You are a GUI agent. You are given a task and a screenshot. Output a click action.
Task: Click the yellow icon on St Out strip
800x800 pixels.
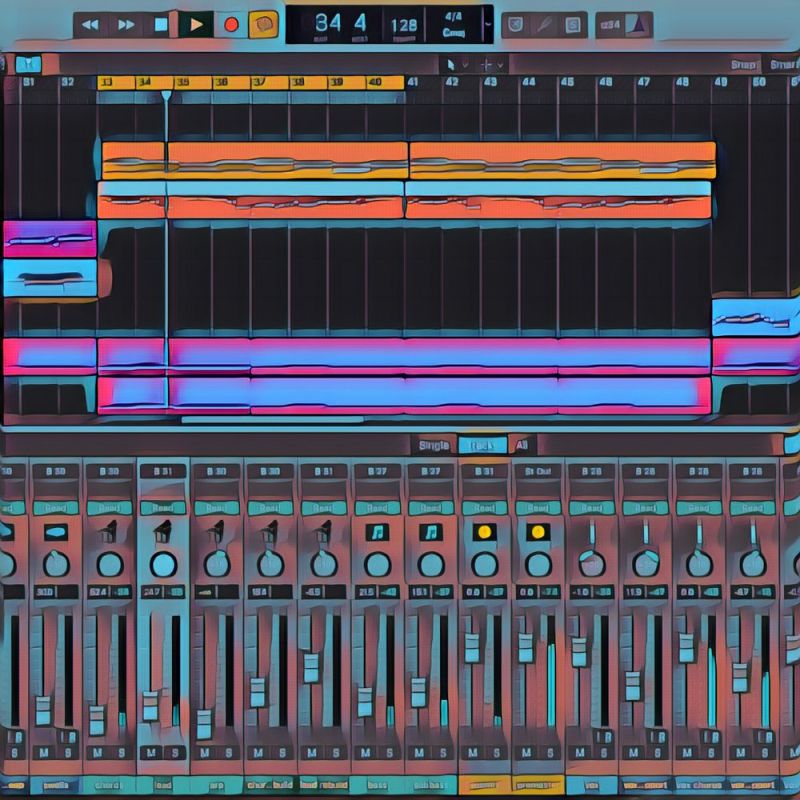[x=538, y=533]
